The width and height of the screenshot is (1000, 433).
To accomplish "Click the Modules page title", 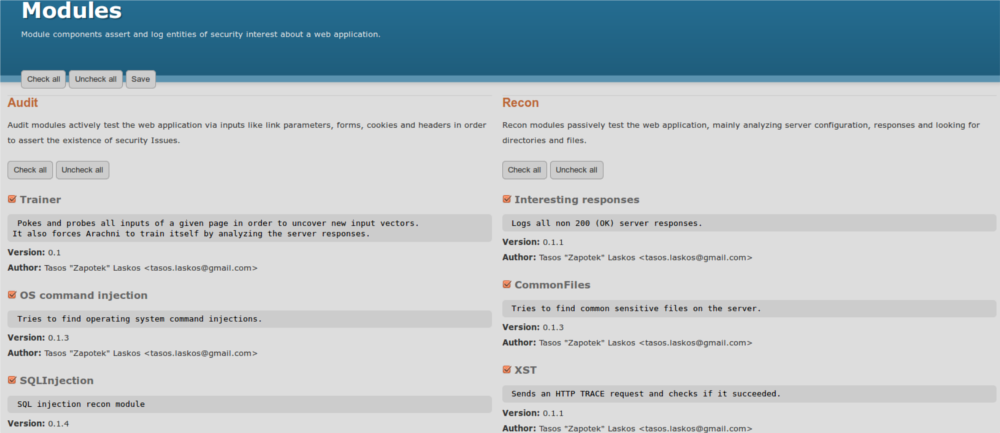I will tap(71, 12).
